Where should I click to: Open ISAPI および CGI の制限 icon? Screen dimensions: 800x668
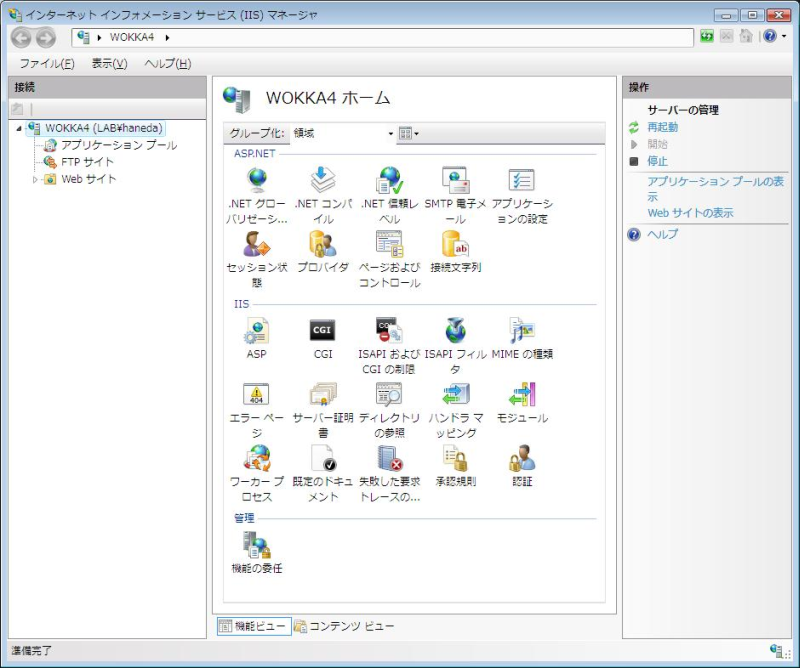(389, 331)
